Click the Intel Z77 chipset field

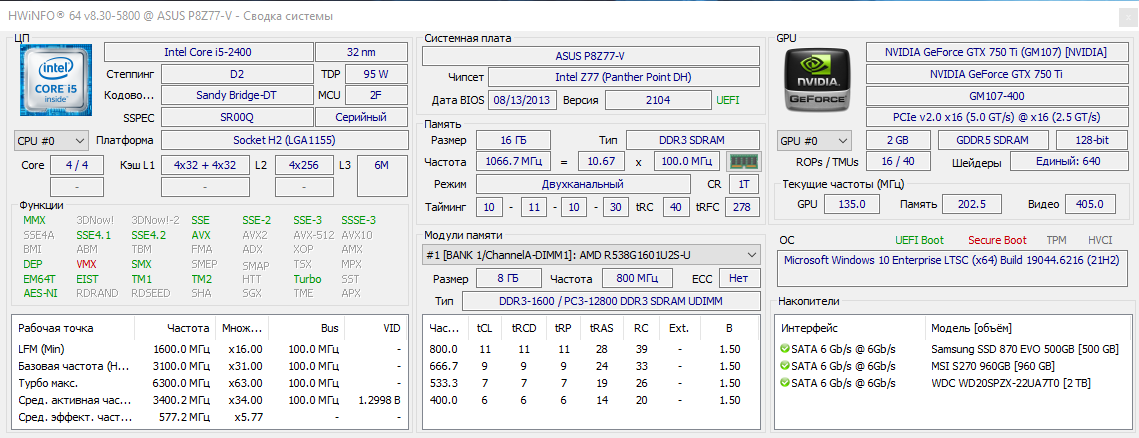point(624,77)
